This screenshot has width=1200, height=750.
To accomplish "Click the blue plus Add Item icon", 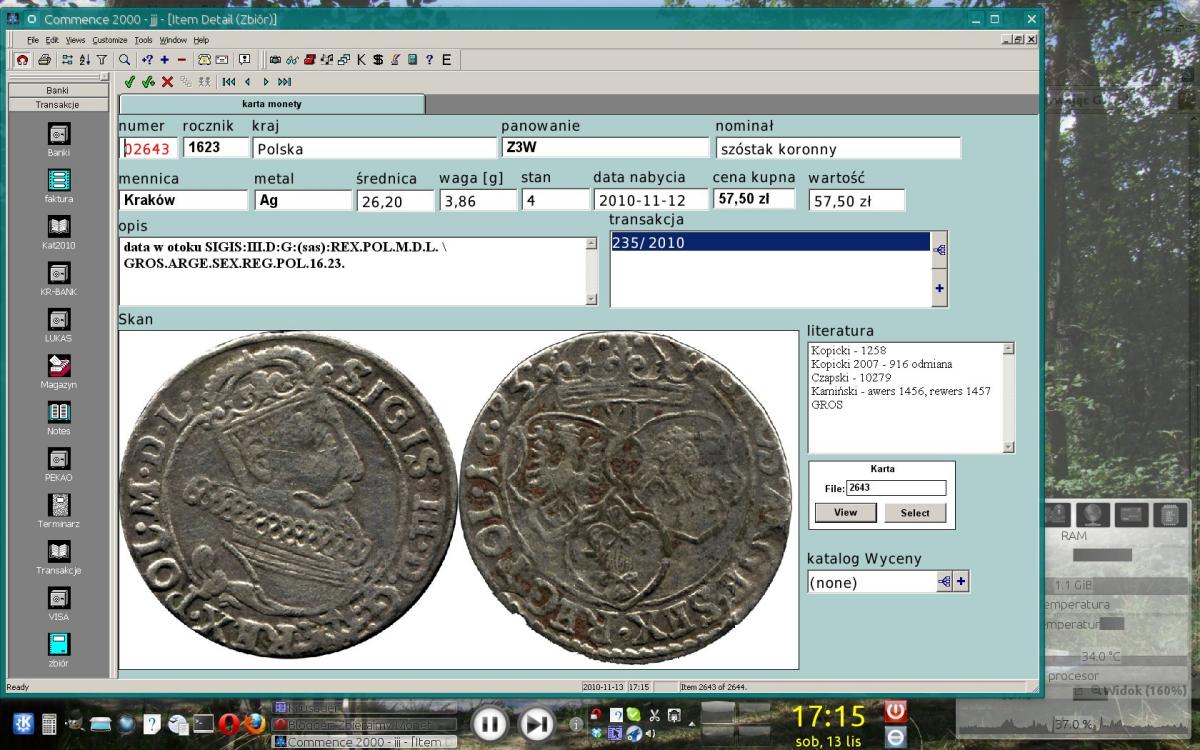I will pyautogui.click(x=164, y=60).
